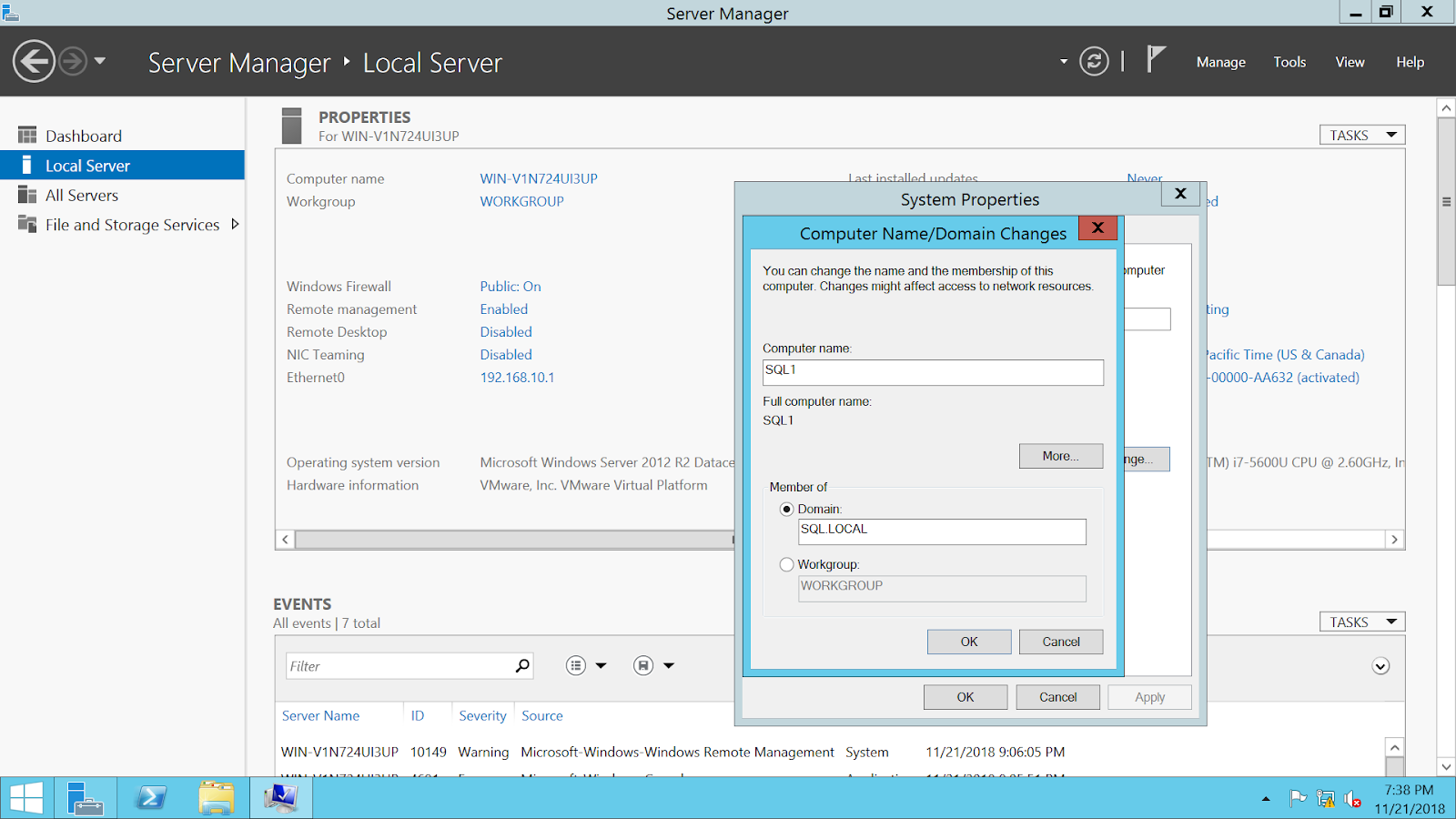Click the events list layout icon
The height and width of the screenshot is (819, 1456).
tap(576, 665)
